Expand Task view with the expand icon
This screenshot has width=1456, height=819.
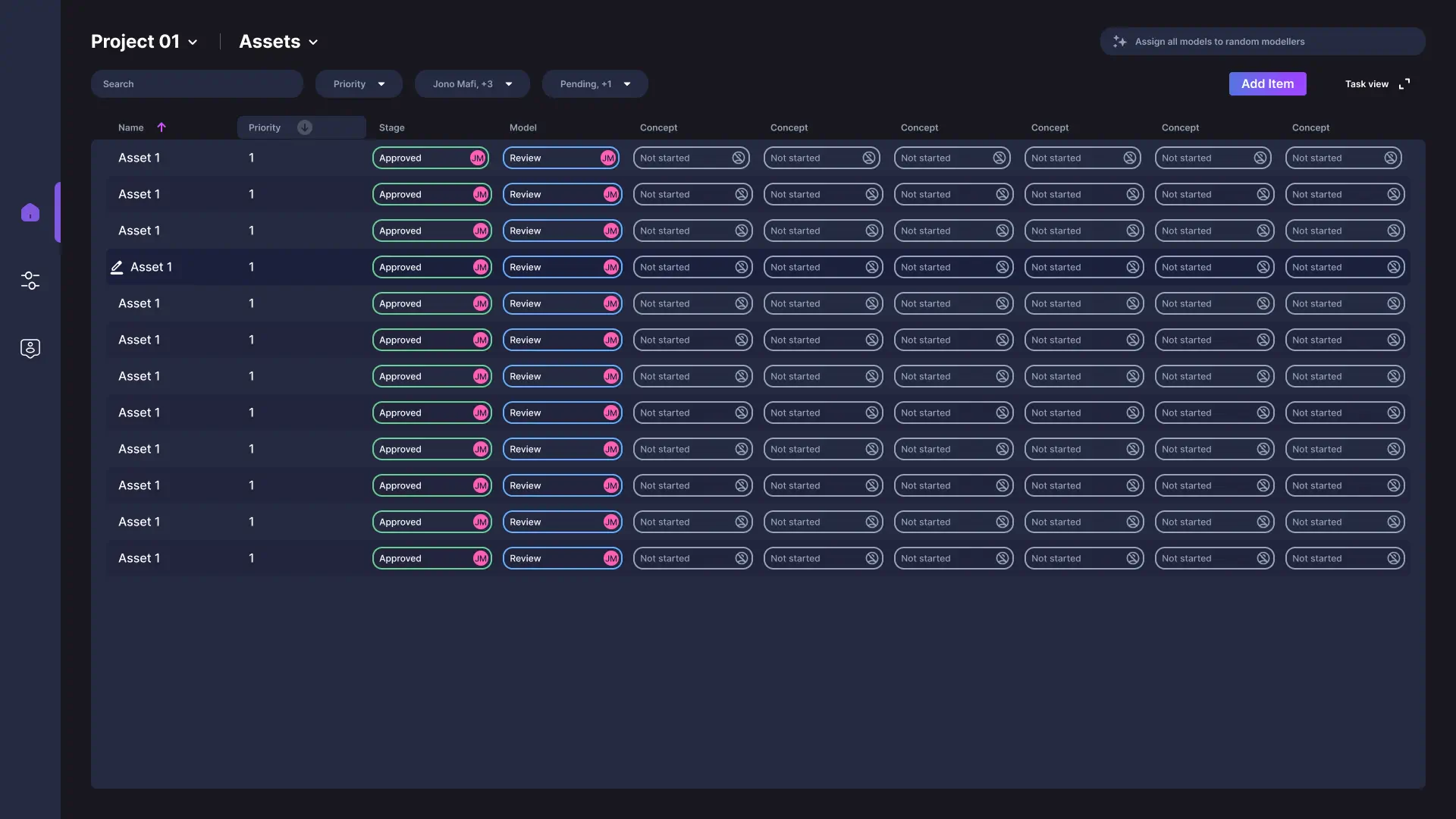tap(1404, 84)
